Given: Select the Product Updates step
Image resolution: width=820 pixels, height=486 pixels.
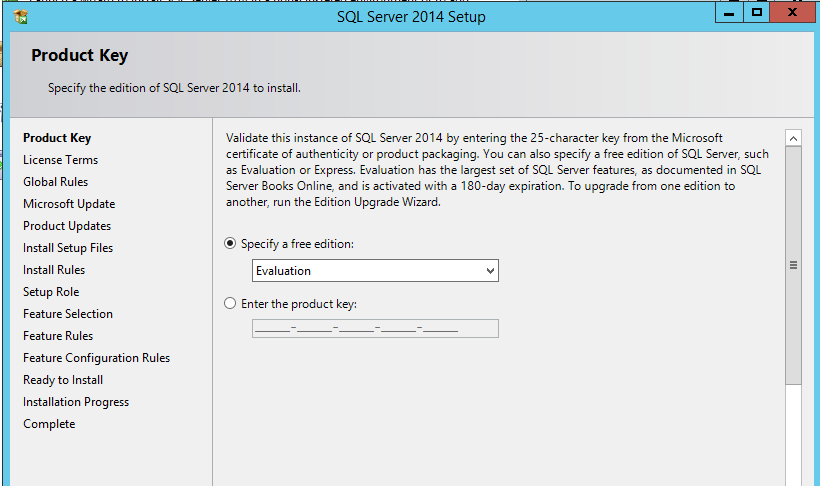Looking at the screenshot, I should coord(67,225).
